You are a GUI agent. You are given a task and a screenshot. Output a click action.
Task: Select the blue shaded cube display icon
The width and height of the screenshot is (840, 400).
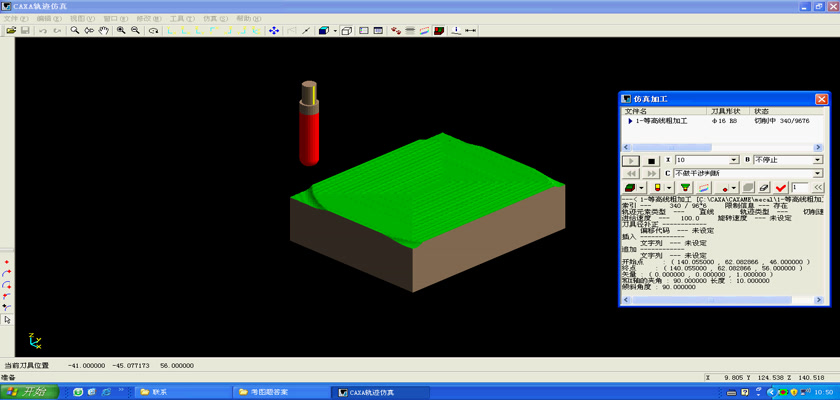(x=324, y=31)
